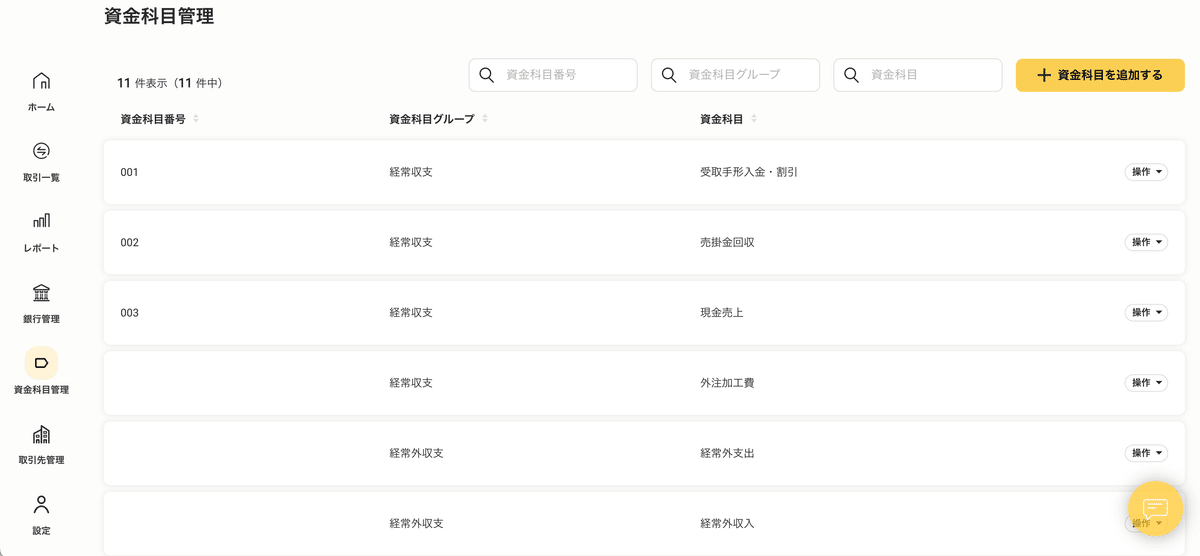Open the chat support bubble
Viewport: 1200px width, 556px height.
(1155, 508)
